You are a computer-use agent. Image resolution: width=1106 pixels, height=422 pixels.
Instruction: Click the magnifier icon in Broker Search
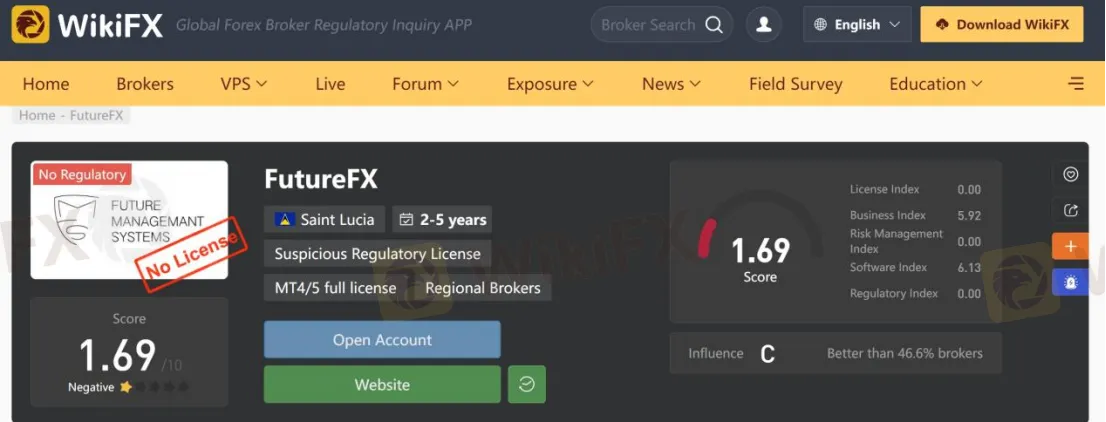[714, 25]
